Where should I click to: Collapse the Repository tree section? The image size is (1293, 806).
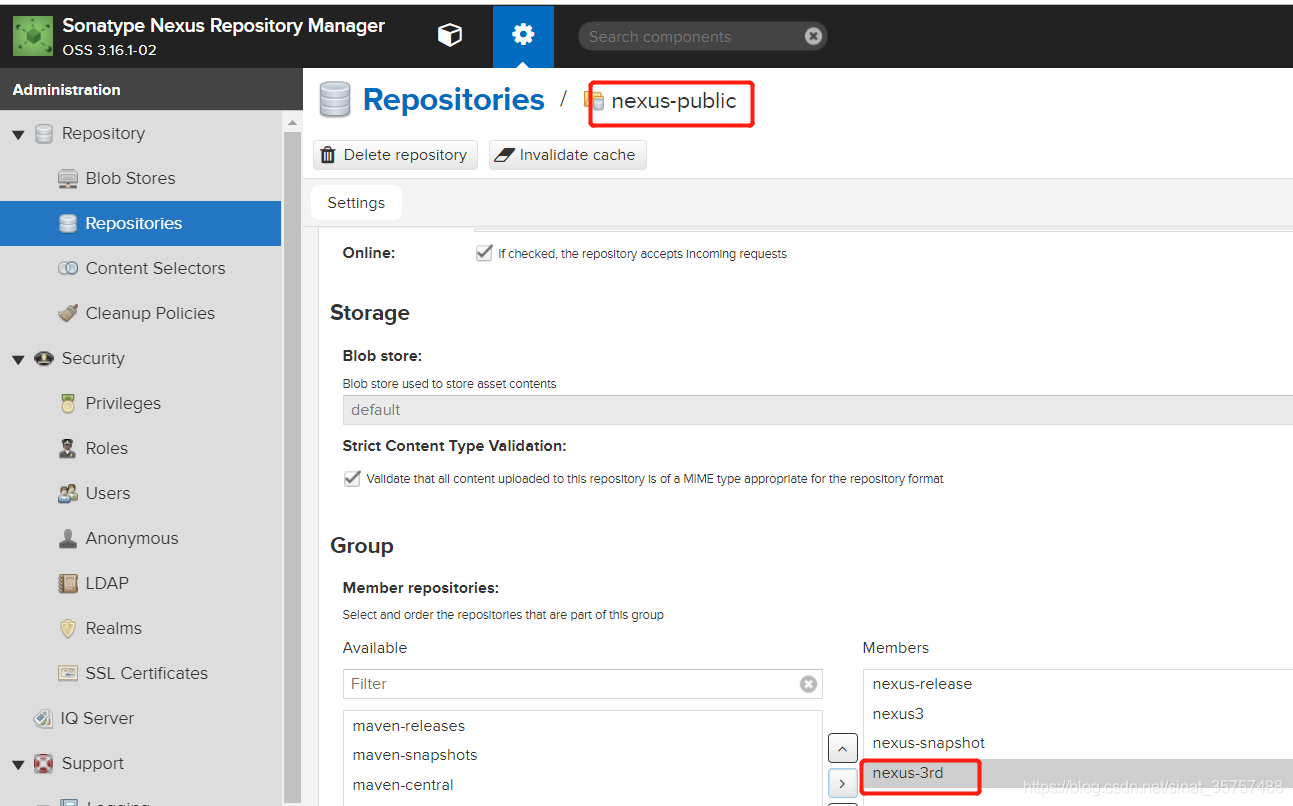[18, 134]
